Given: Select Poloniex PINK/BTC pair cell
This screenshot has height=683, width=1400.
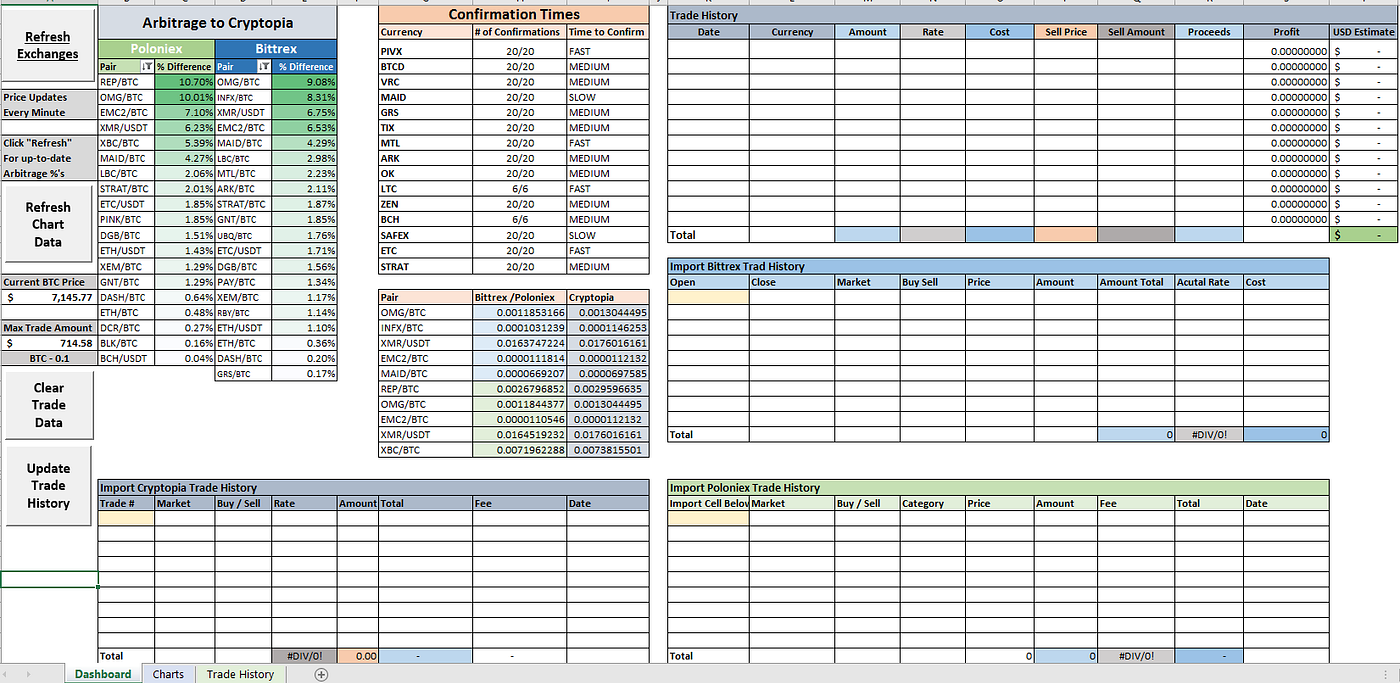Looking at the screenshot, I should click(x=126, y=219).
